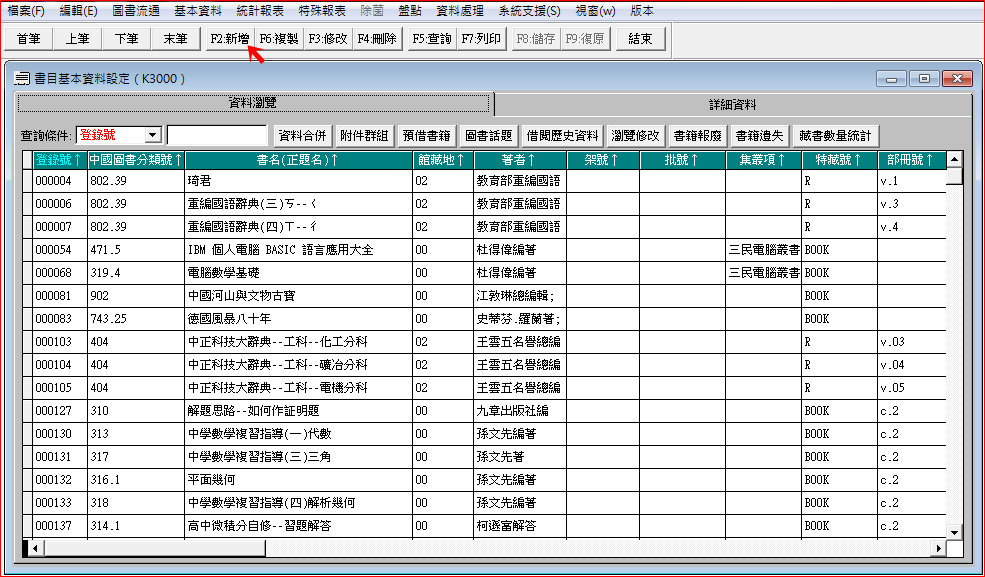Click F3:修改 to edit record
The image size is (985, 577).
pos(328,39)
